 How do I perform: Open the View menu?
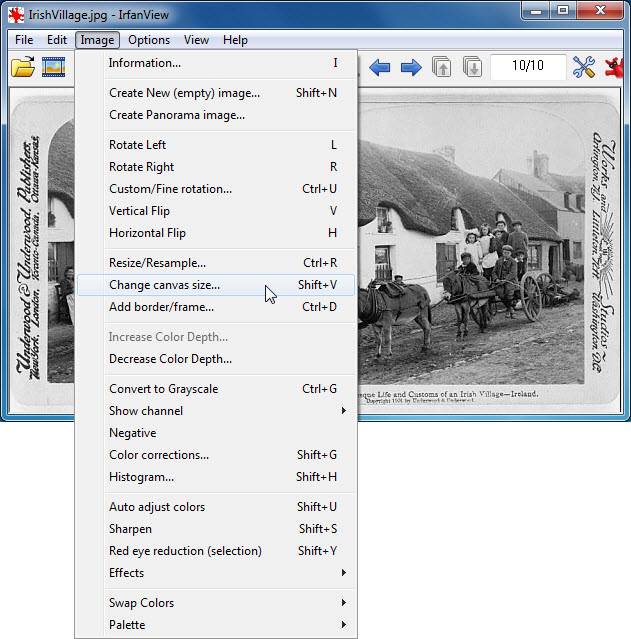tap(196, 40)
